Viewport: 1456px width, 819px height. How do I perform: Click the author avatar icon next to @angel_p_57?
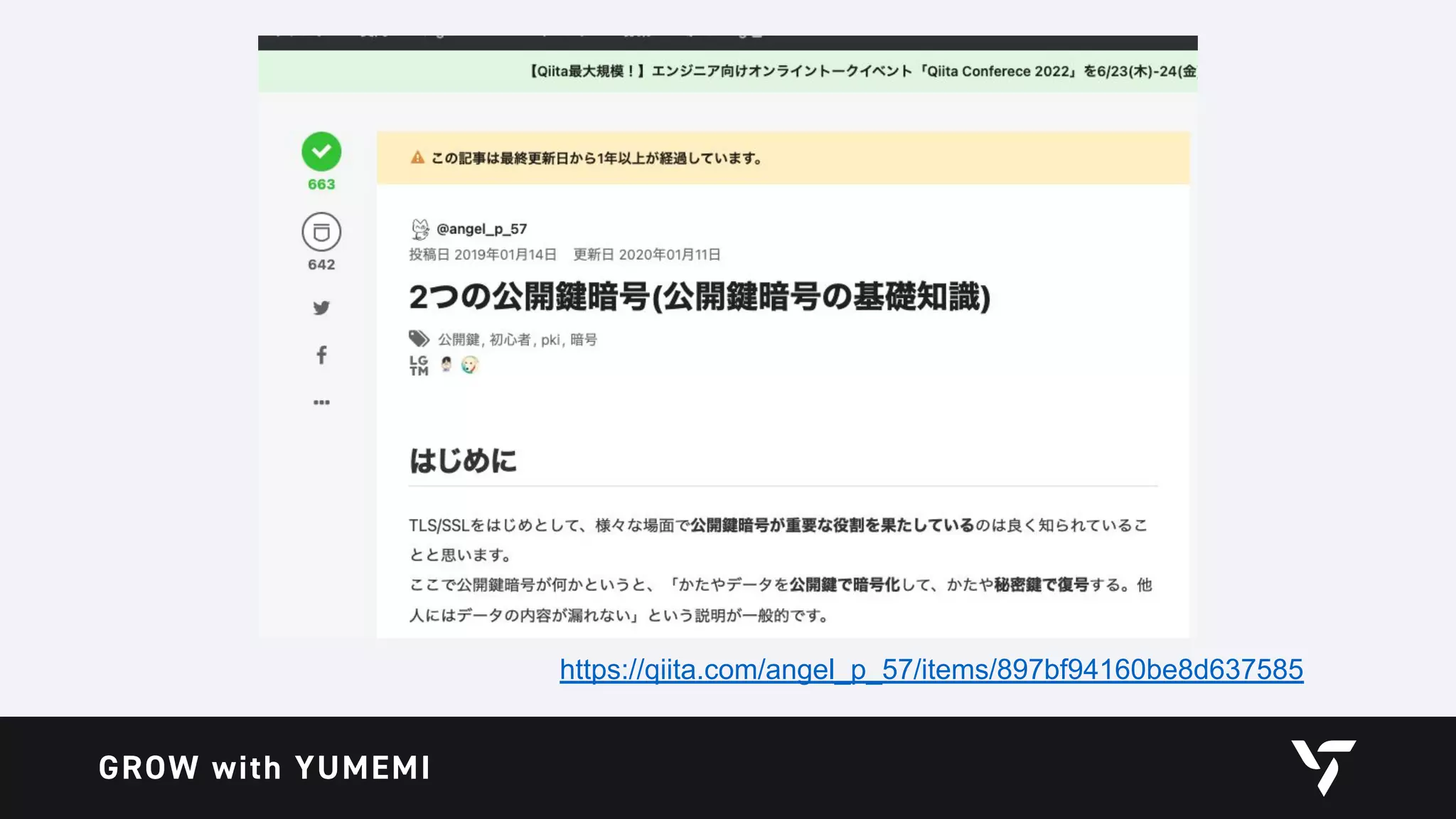[x=420, y=229]
